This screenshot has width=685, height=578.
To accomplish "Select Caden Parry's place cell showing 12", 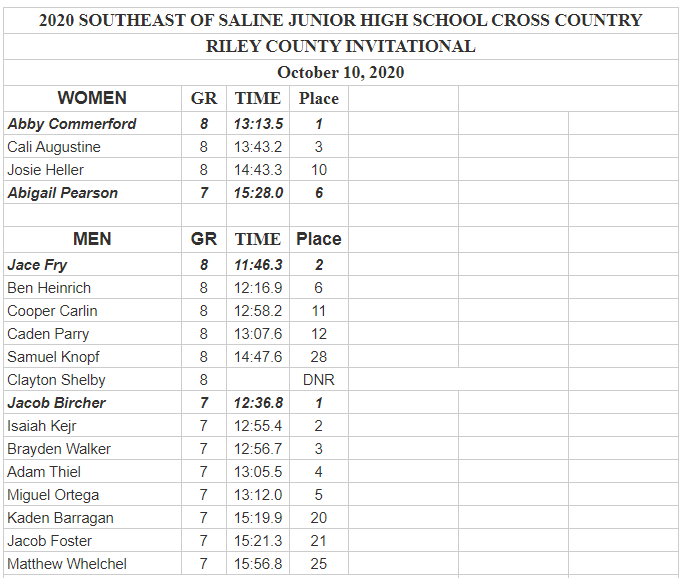I will 318,334.
